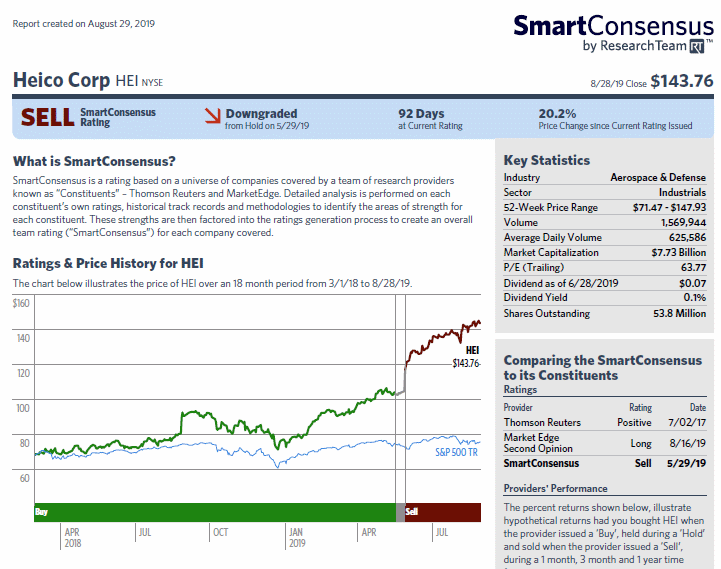Click the 'OCT' x-axis marker
Image resolution: width=721 pixels, height=569 pixels.
tap(220, 532)
